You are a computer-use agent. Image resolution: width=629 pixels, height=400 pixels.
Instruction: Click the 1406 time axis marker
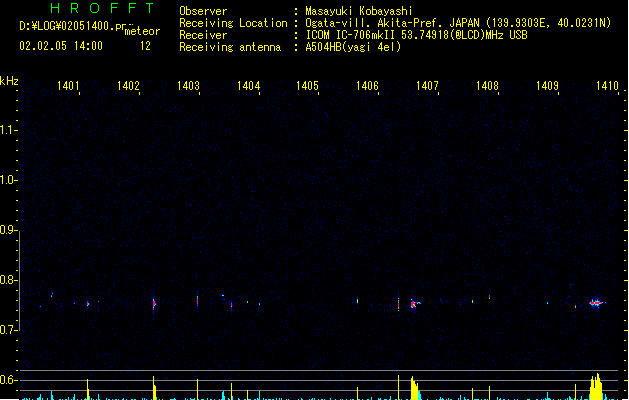pyautogui.click(x=367, y=86)
